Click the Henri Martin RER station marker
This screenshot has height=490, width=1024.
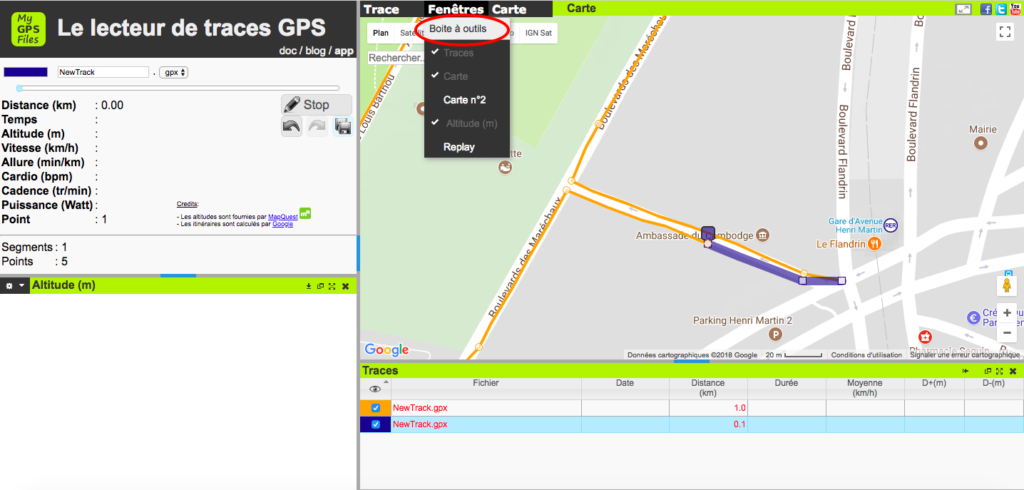pyautogui.click(x=890, y=225)
